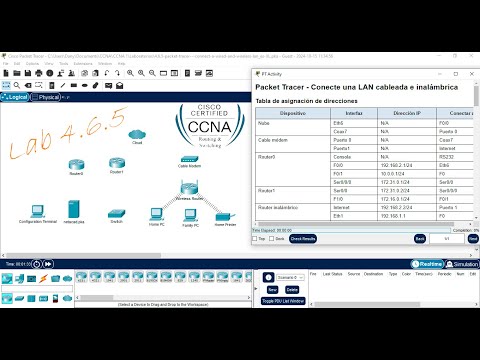Click the Dispositivo column header
480x360 pixels.
pos(293,113)
